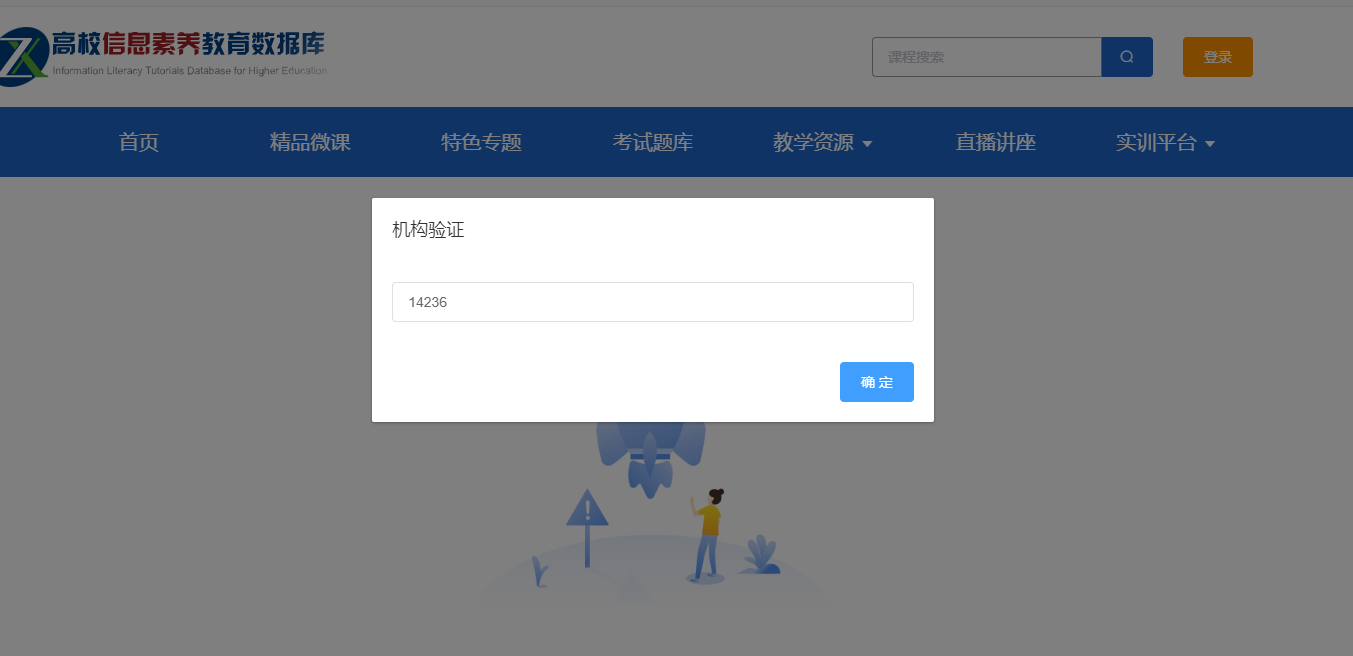Click the 课程搜索 search input field
This screenshot has width=1353, height=656.
click(987, 57)
